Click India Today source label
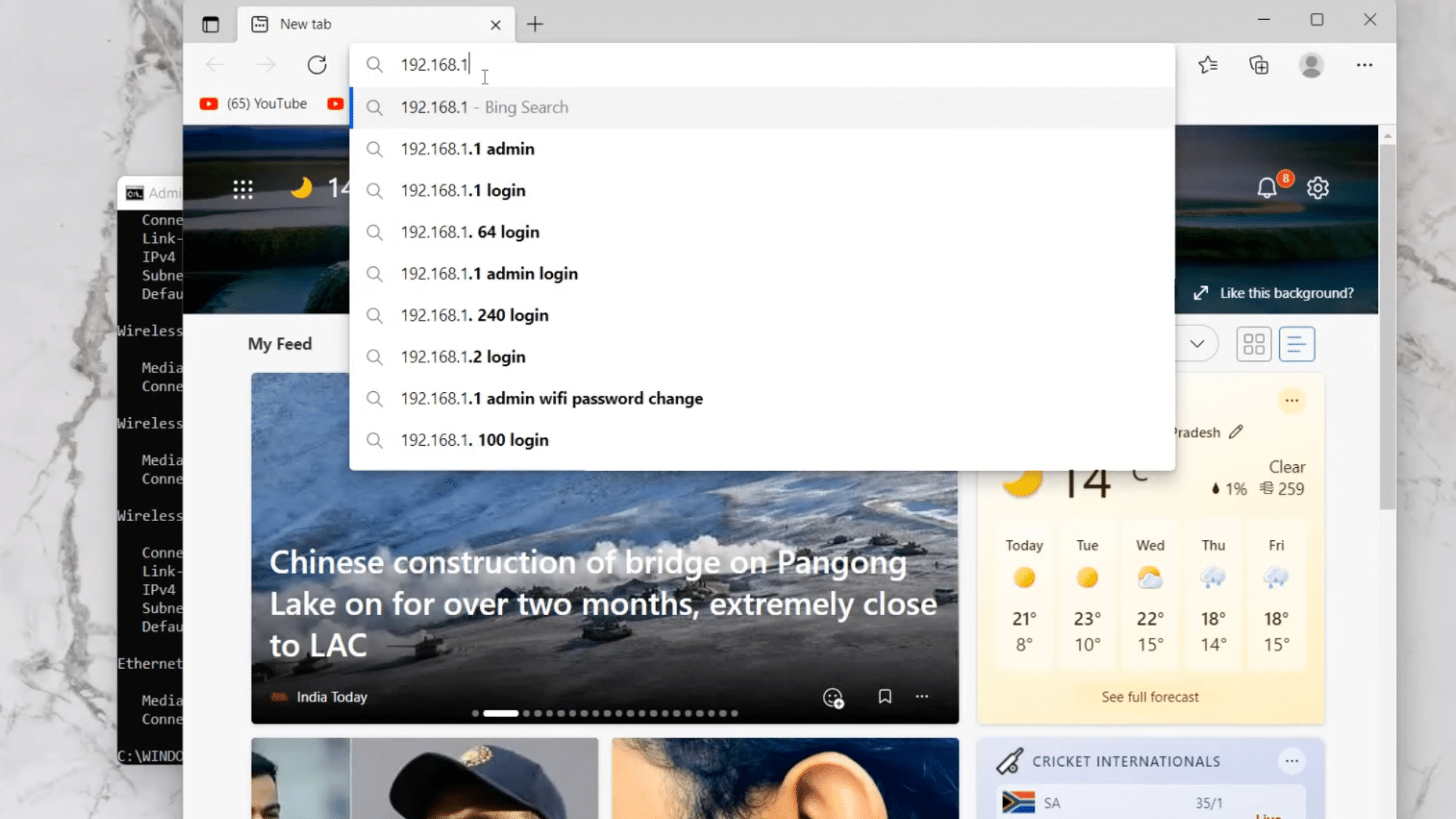1456x819 pixels. click(331, 697)
